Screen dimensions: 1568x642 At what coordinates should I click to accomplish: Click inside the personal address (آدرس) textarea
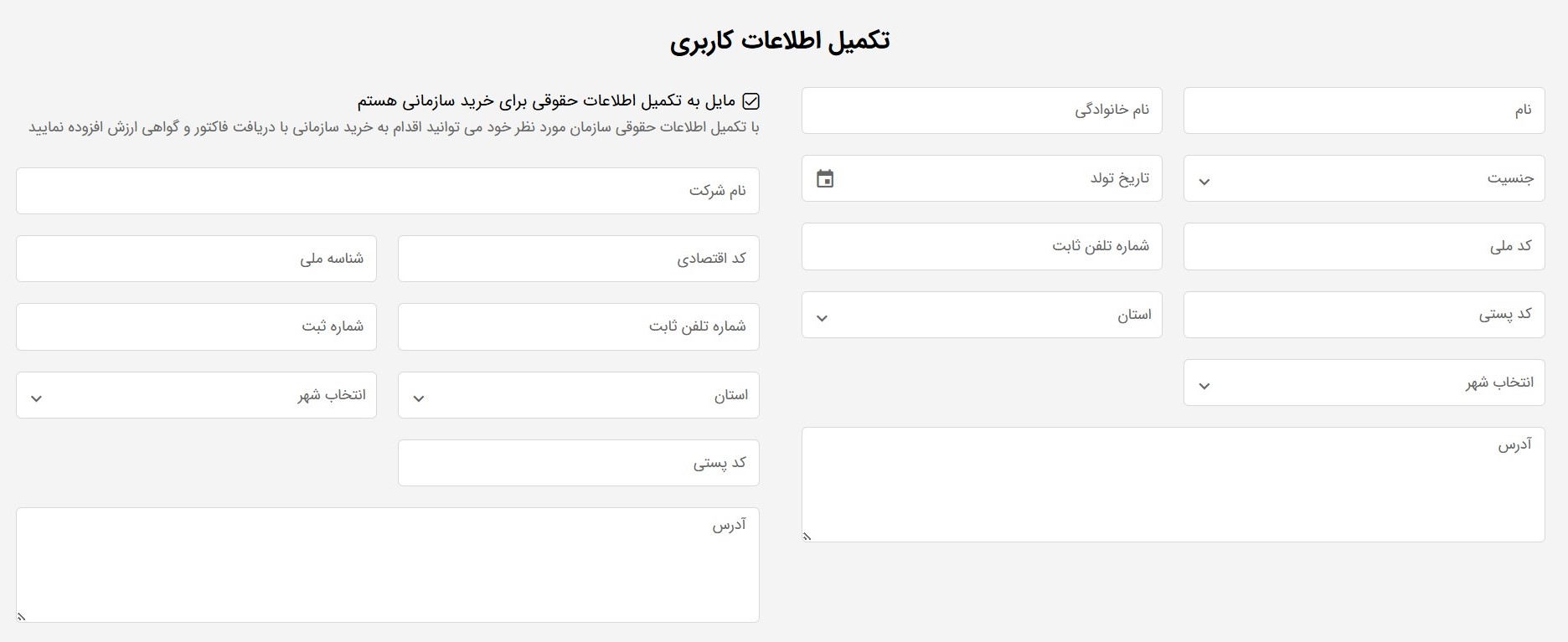click(1173, 485)
